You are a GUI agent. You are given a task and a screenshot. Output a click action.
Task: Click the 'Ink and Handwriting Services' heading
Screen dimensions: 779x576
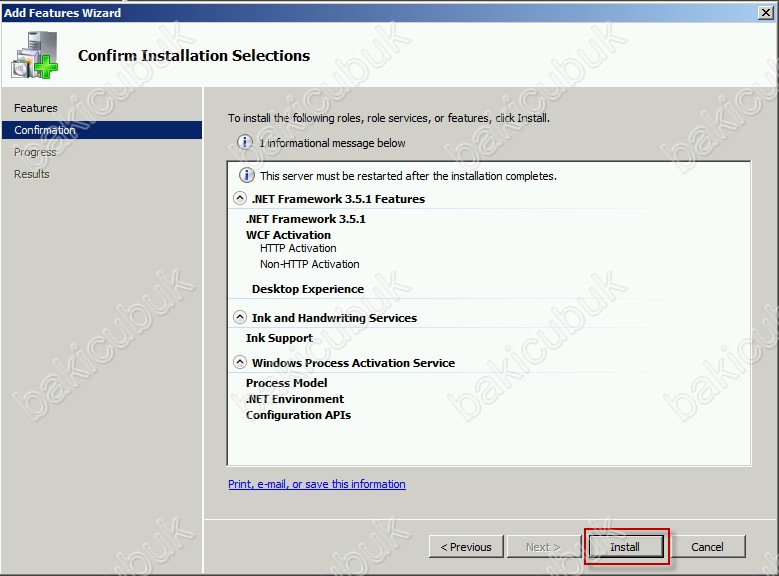pos(334,318)
